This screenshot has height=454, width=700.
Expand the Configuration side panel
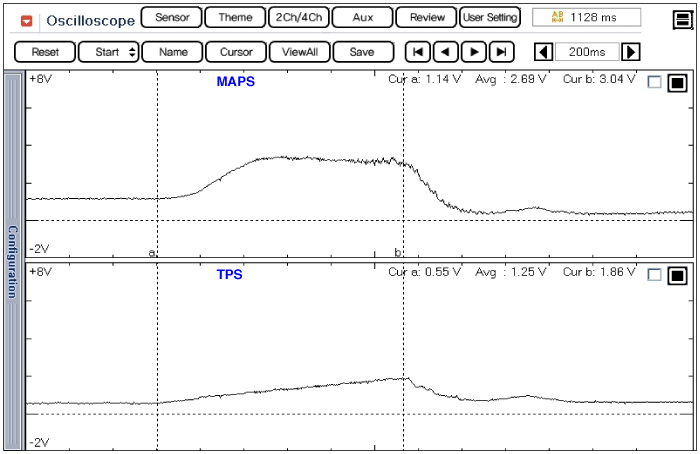pos(12,262)
